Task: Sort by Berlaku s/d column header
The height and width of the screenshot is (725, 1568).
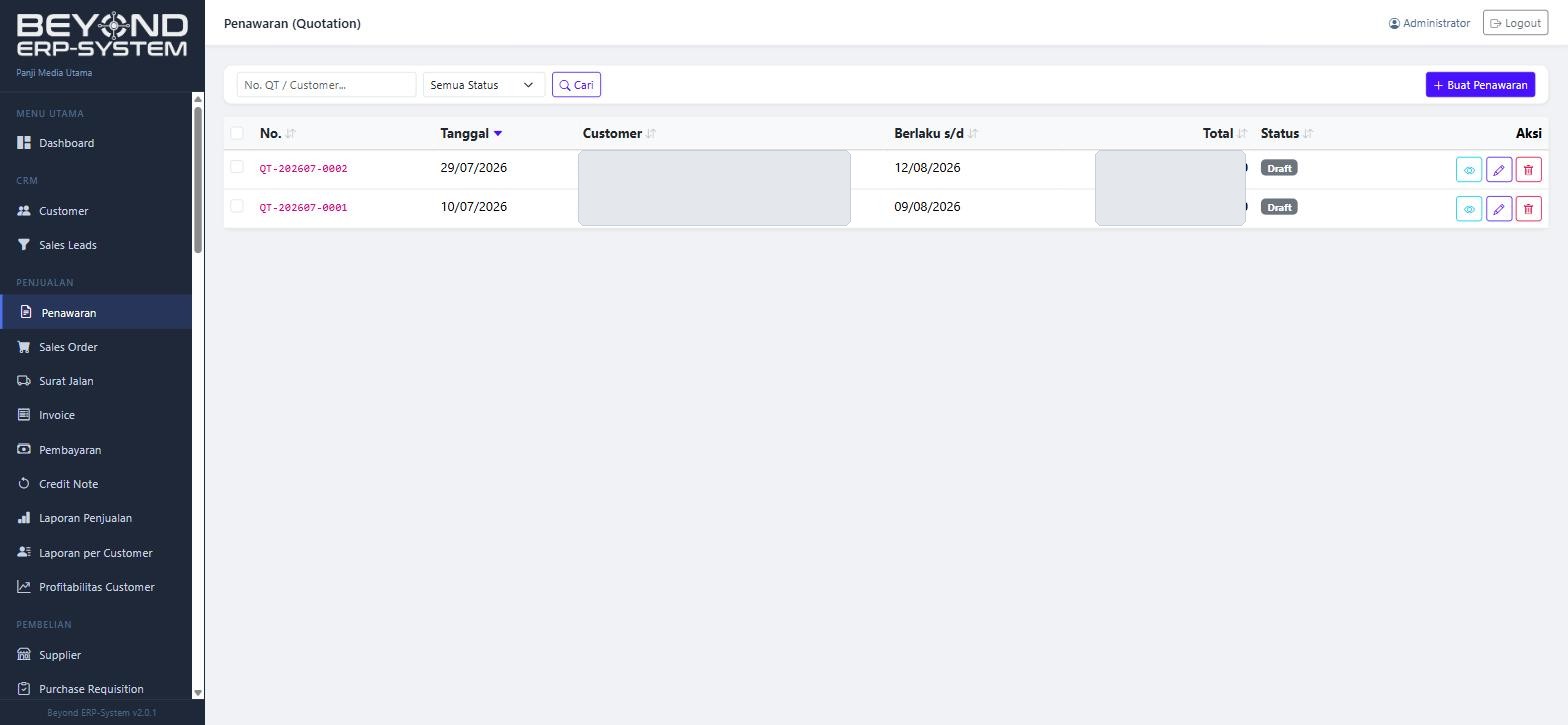Action: click(936, 133)
